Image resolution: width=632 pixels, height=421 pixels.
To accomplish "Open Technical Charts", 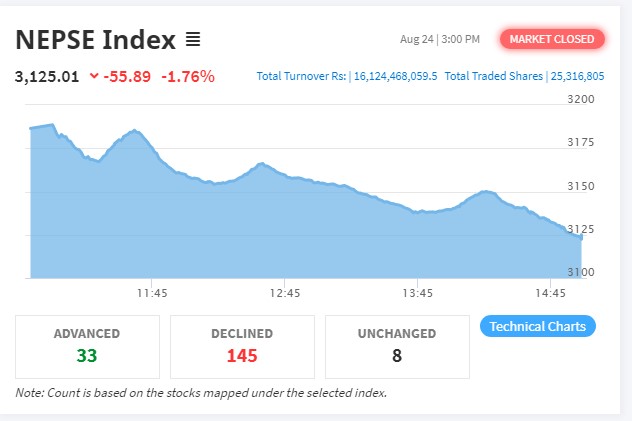I will [538, 327].
